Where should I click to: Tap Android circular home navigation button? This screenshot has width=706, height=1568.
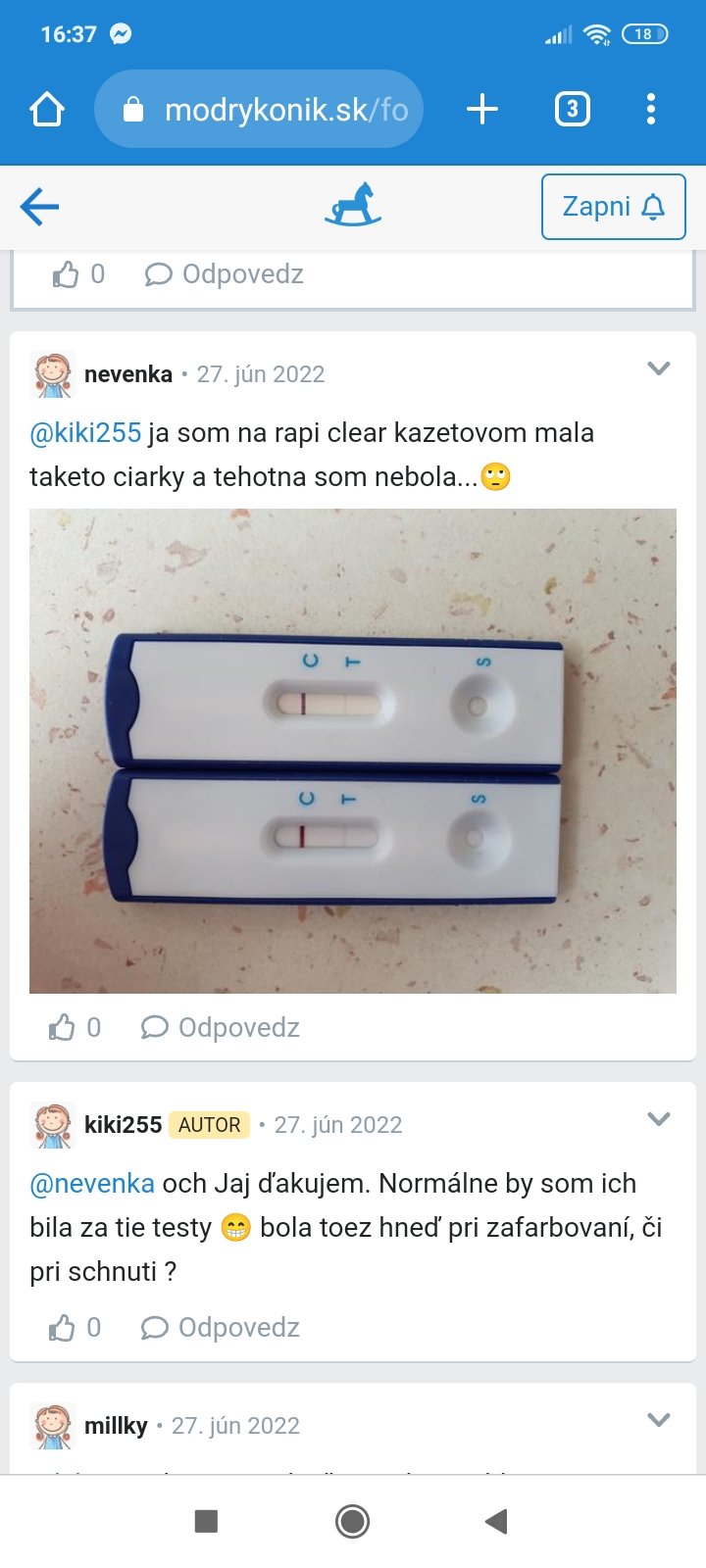(x=352, y=1521)
